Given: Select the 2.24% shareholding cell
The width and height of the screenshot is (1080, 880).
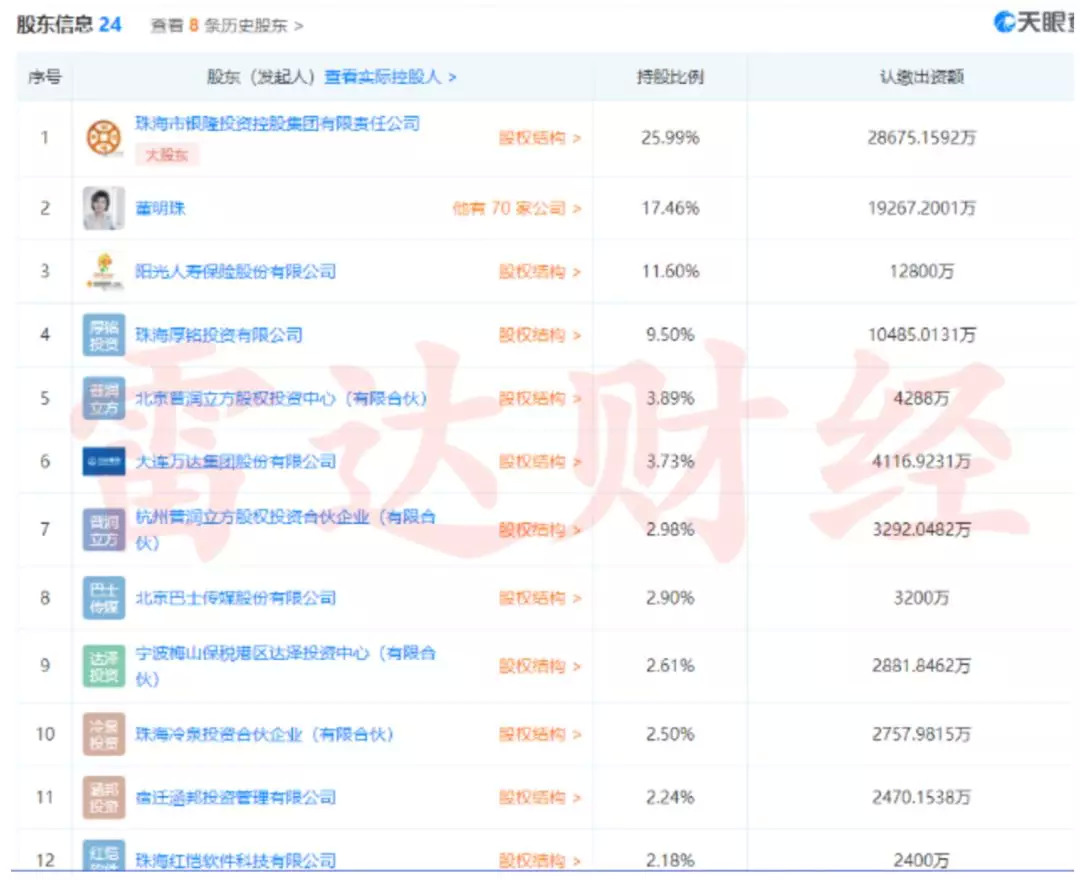Looking at the screenshot, I should click(670, 797).
